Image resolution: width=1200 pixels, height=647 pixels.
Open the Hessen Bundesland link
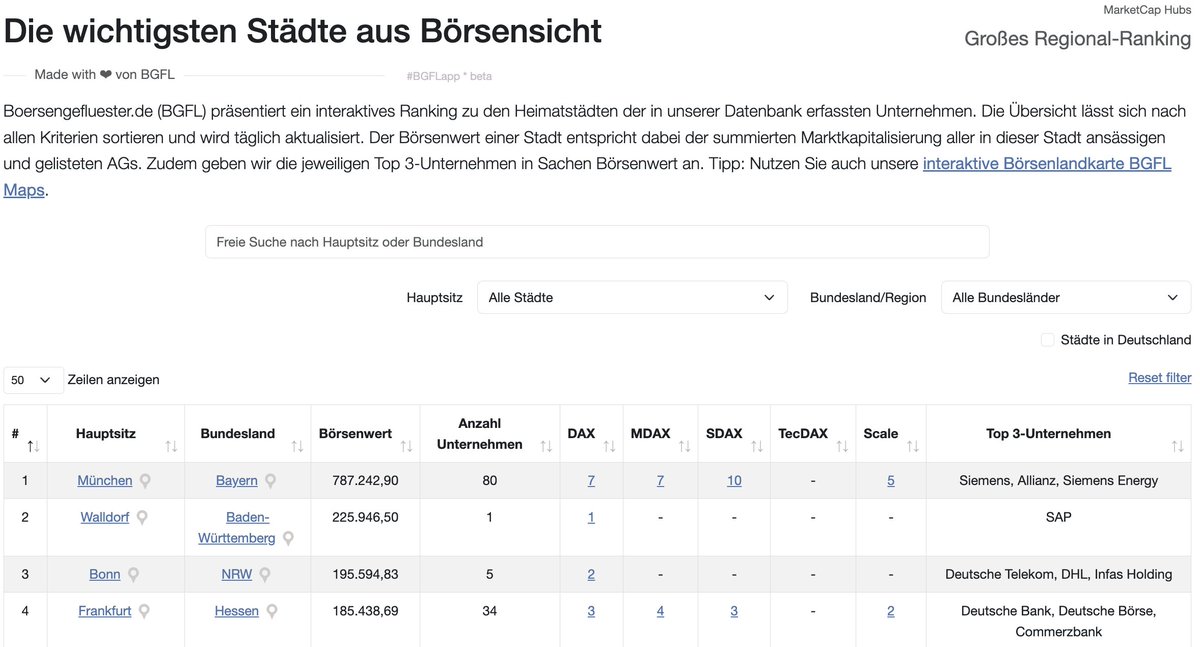pyautogui.click(x=237, y=611)
